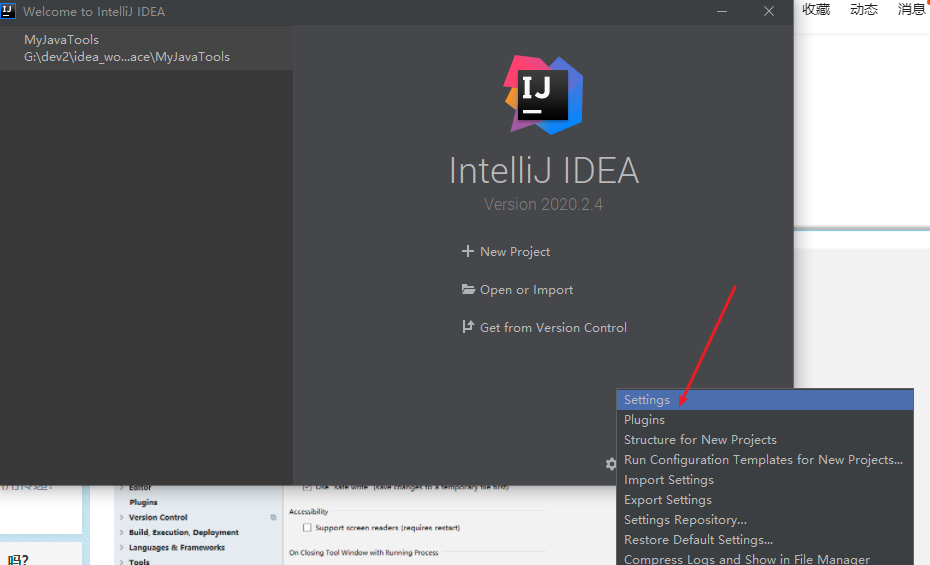Choose Import Settings from the popup menu

(765, 480)
